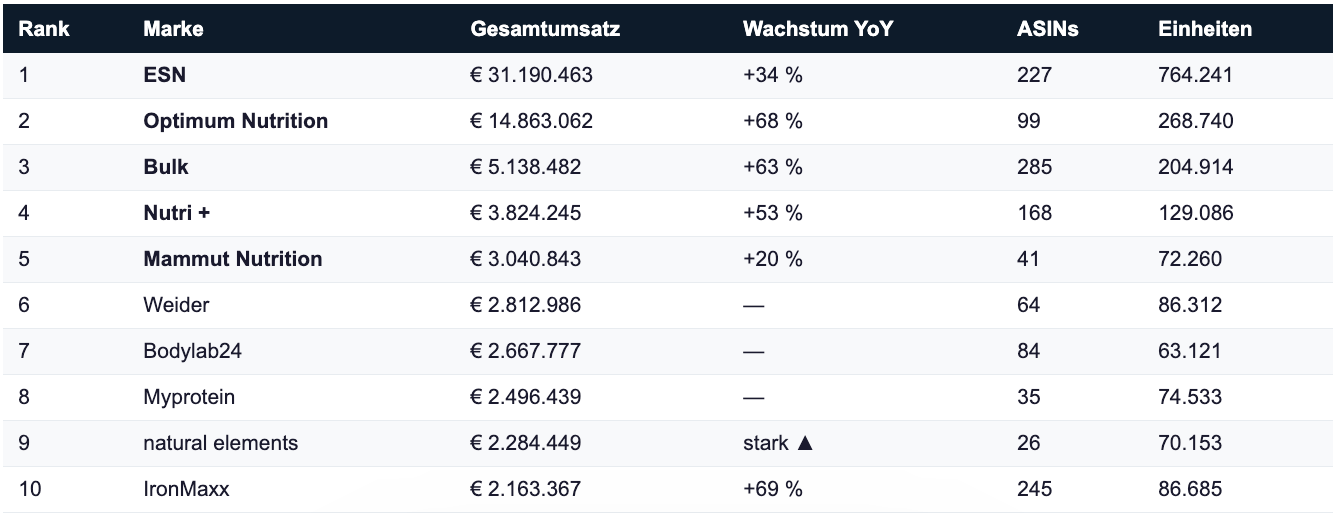
Task: Click the Rank column header
Action: [44, 29]
